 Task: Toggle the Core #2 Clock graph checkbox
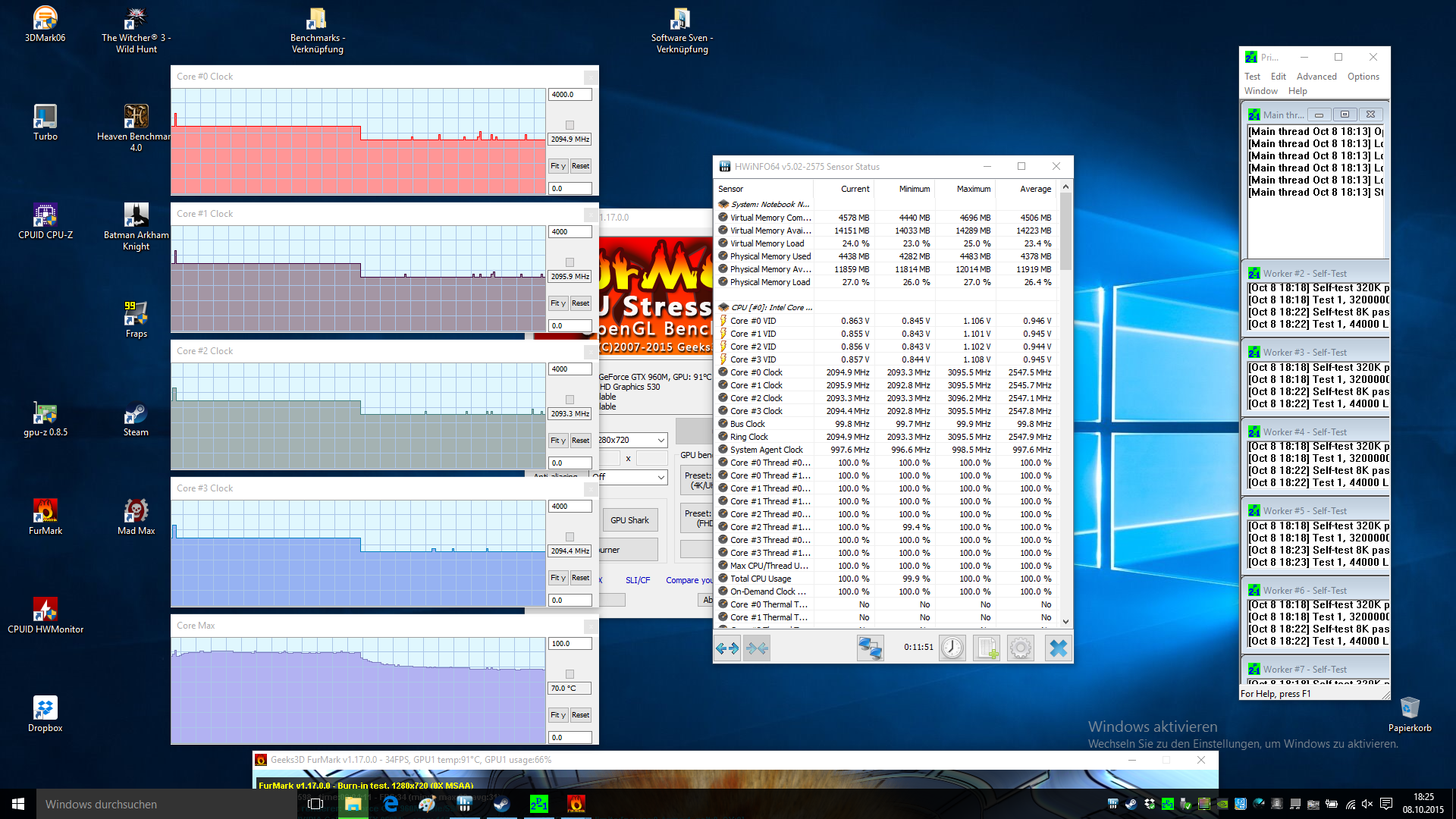(x=570, y=400)
